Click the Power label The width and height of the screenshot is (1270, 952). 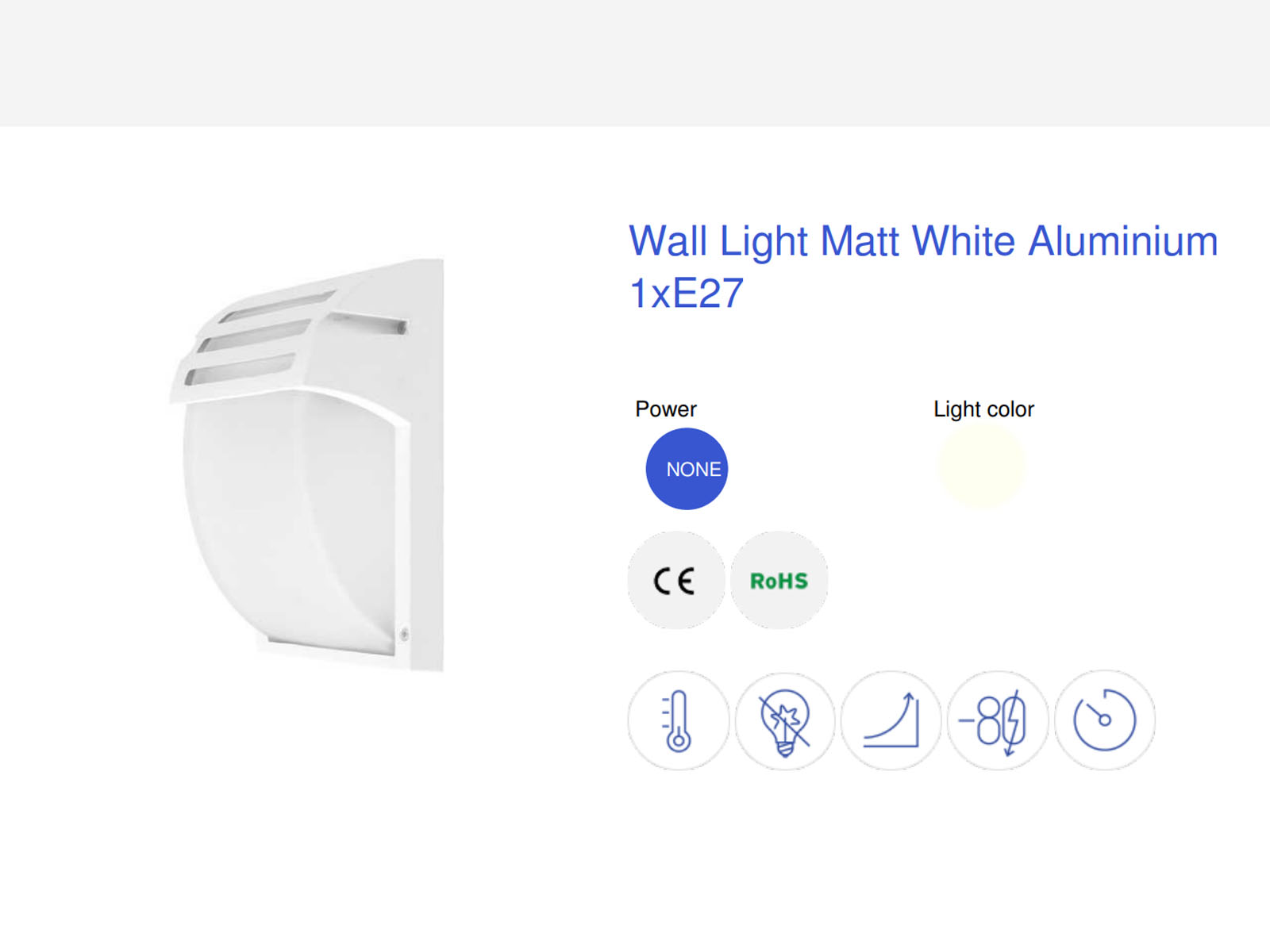coord(666,409)
